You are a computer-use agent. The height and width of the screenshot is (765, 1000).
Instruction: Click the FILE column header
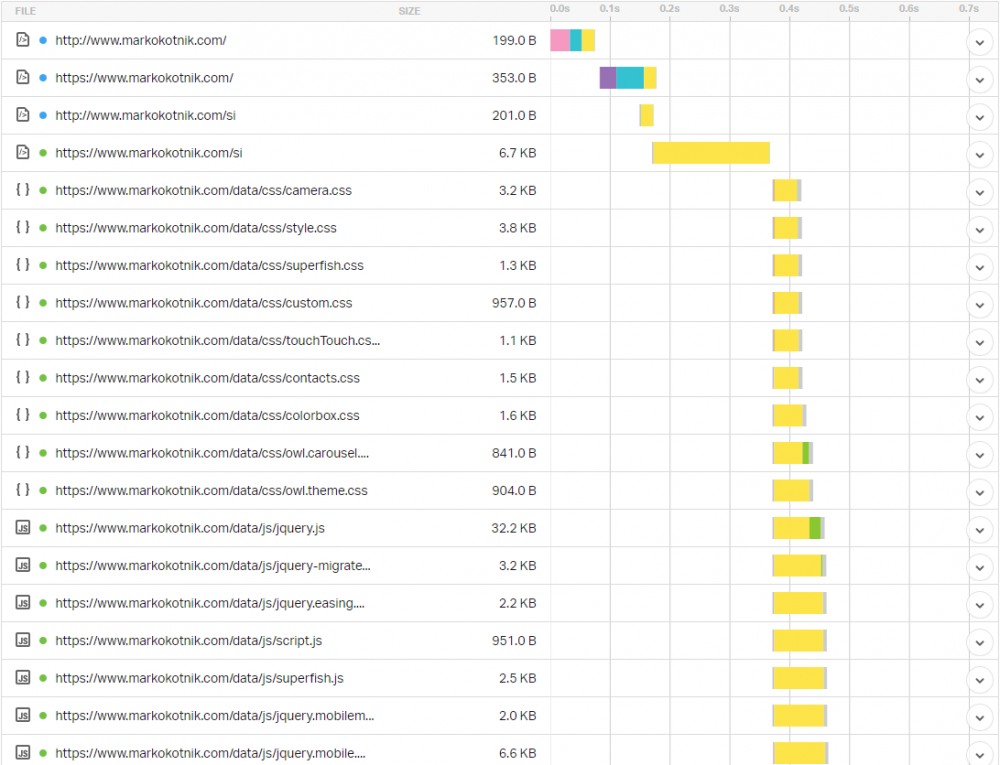tap(26, 11)
